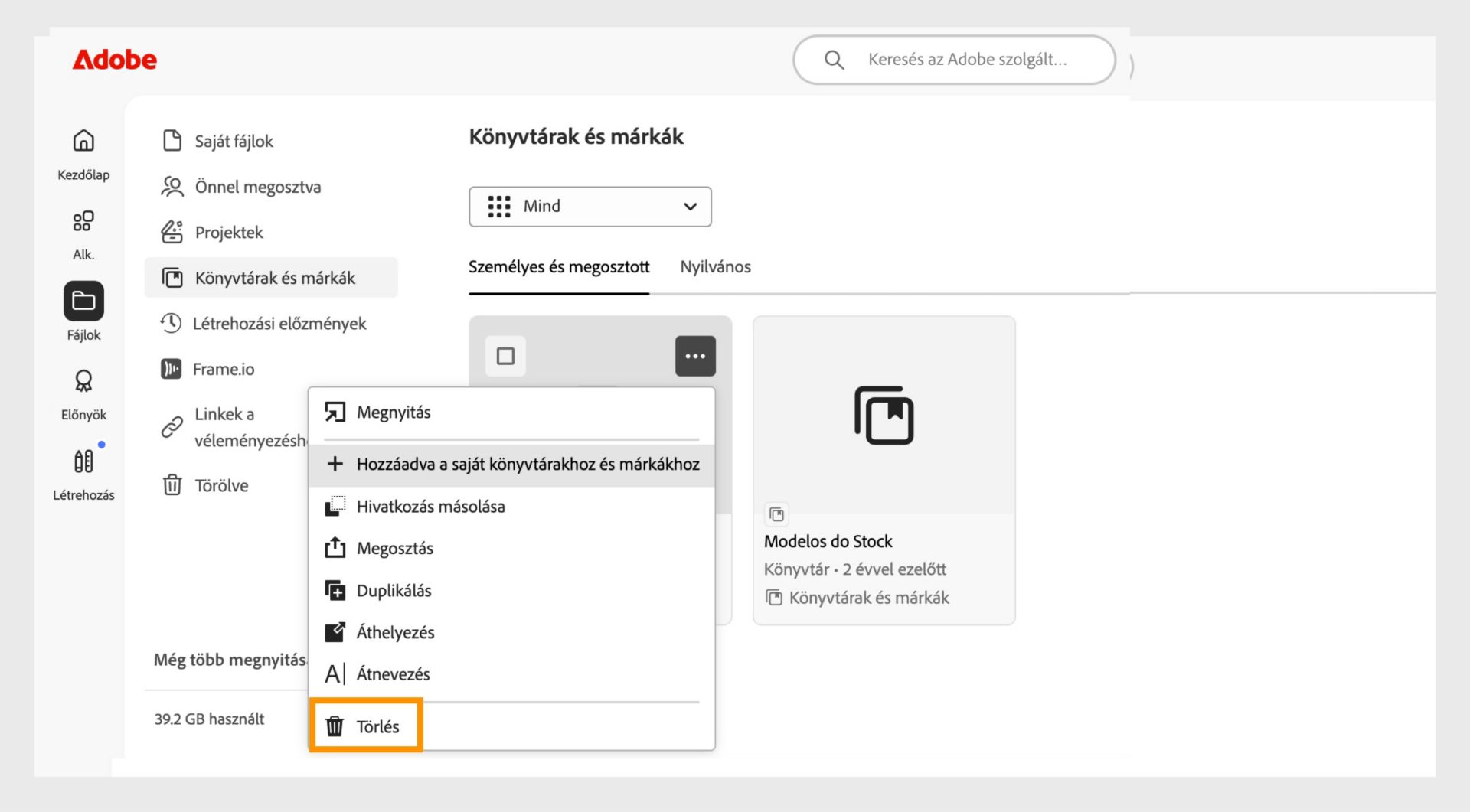The width and height of the screenshot is (1470, 812).
Task: Click the Duplikálás duplicate icon
Action: pos(335,590)
